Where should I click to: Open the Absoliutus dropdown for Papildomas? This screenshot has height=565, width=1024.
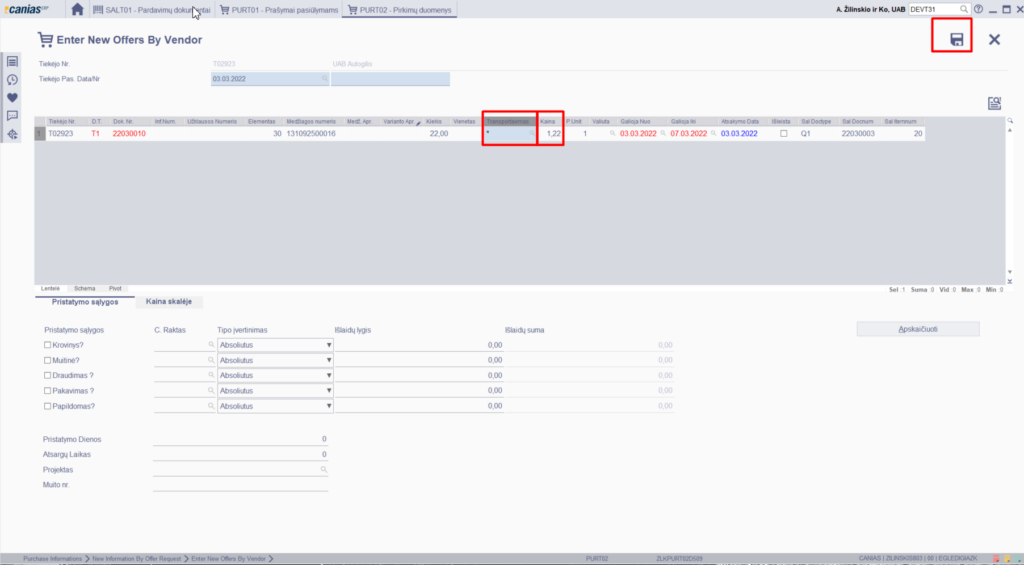coord(328,406)
